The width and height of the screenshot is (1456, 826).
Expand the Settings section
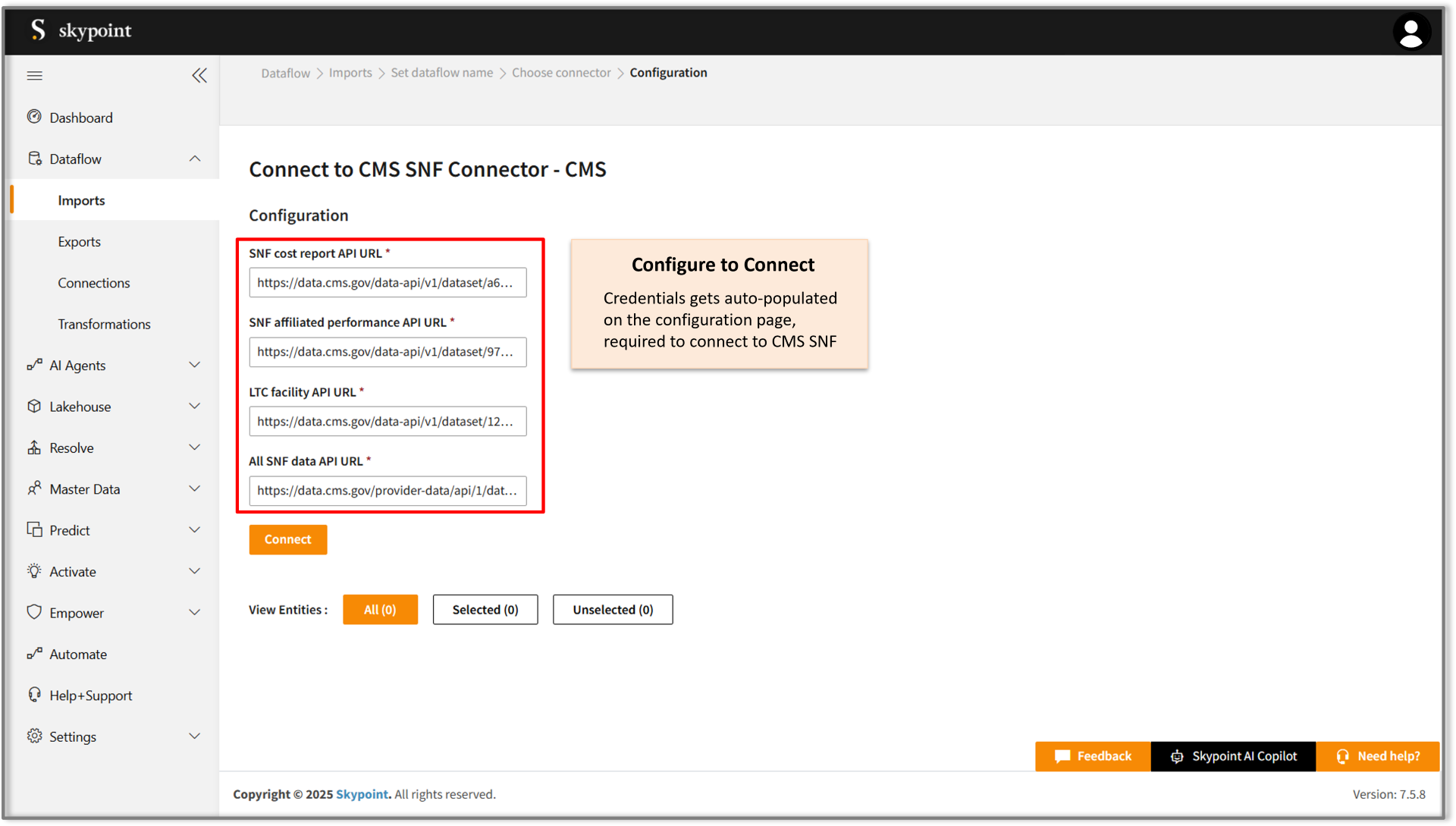coord(194,736)
